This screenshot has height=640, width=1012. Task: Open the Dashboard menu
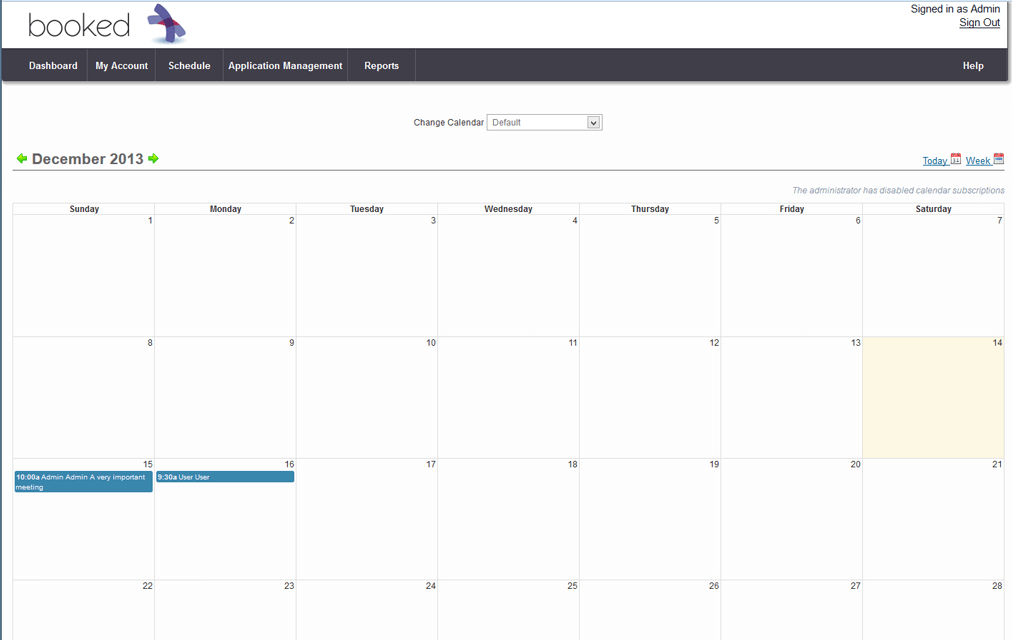(x=53, y=66)
